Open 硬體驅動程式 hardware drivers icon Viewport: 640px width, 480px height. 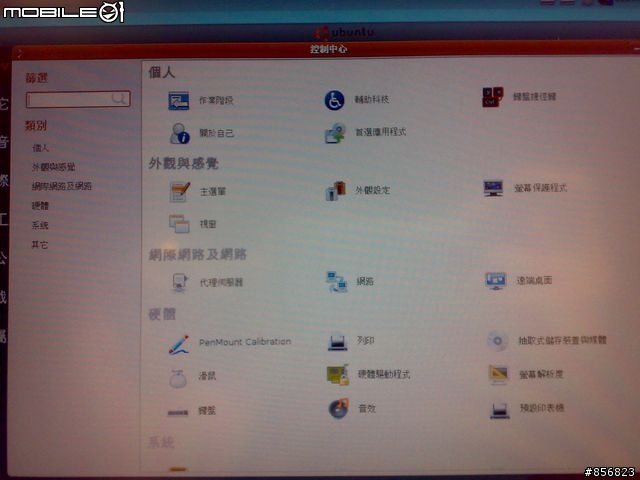pos(338,375)
